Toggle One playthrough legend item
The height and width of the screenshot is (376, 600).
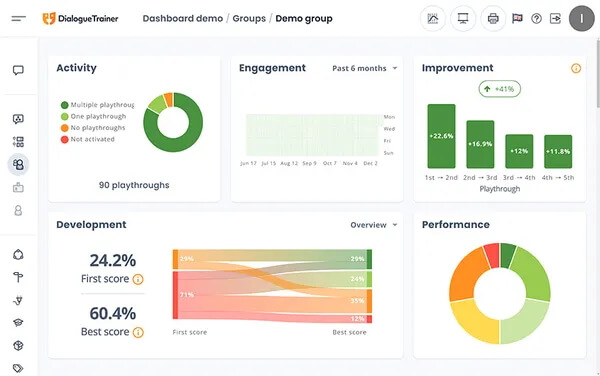pyautogui.click(x=93, y=116)
